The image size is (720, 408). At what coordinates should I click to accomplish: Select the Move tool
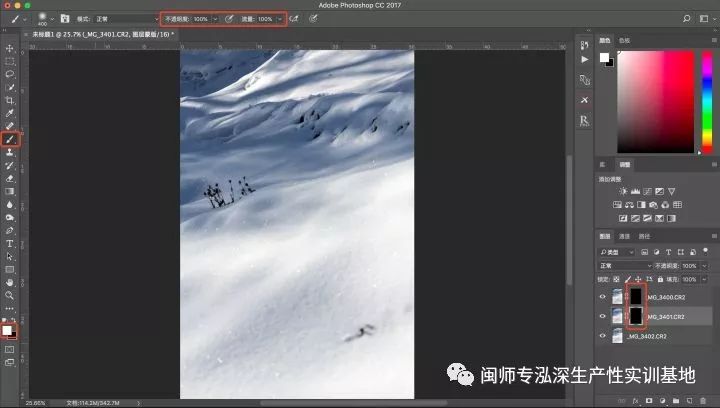tap(10, 48)
